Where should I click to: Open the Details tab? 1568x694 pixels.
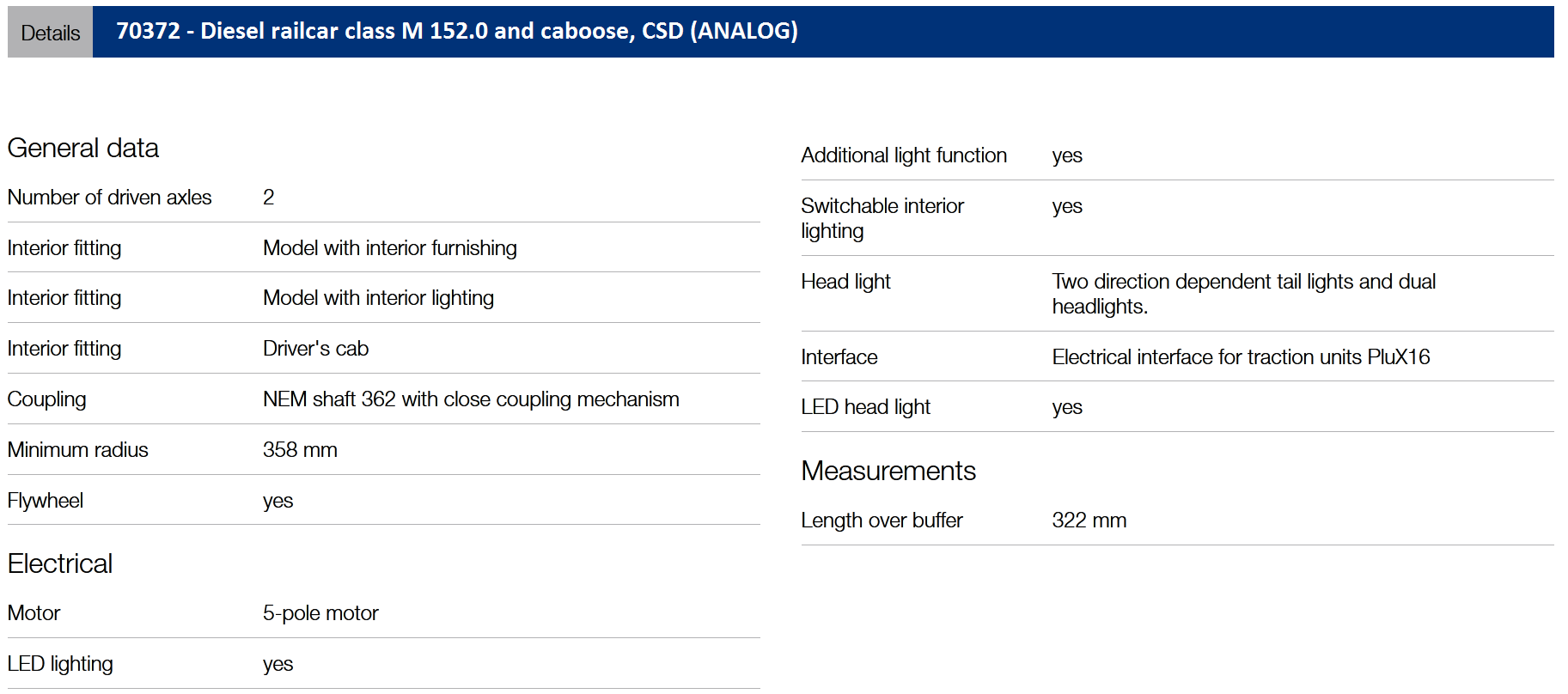50,33
